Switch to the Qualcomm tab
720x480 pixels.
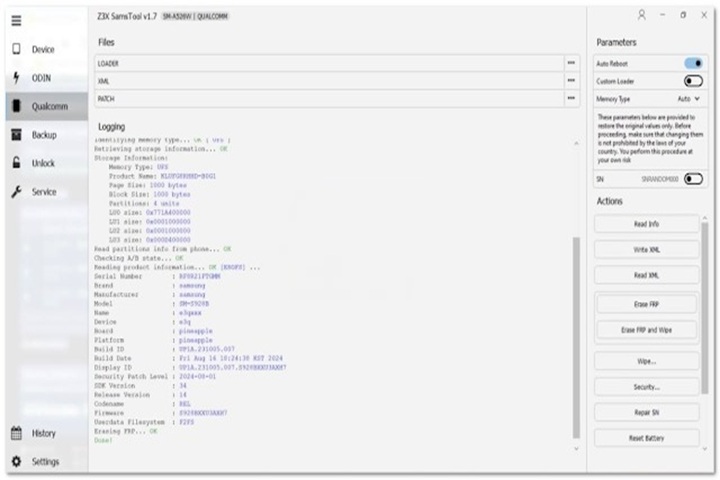[43, 106]
